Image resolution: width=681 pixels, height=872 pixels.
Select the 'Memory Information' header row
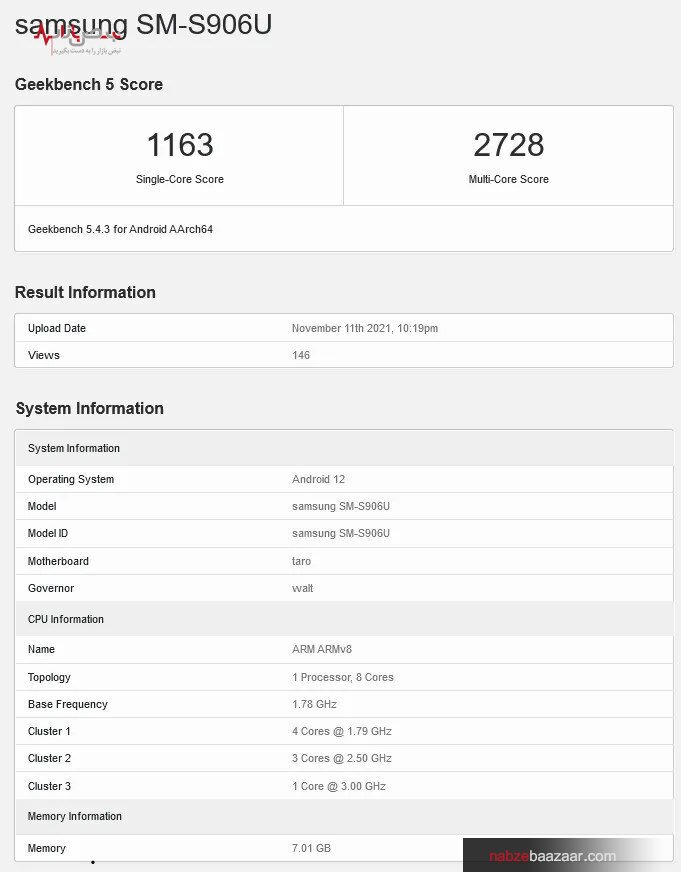pyautogui.click(x=344, y=816)
